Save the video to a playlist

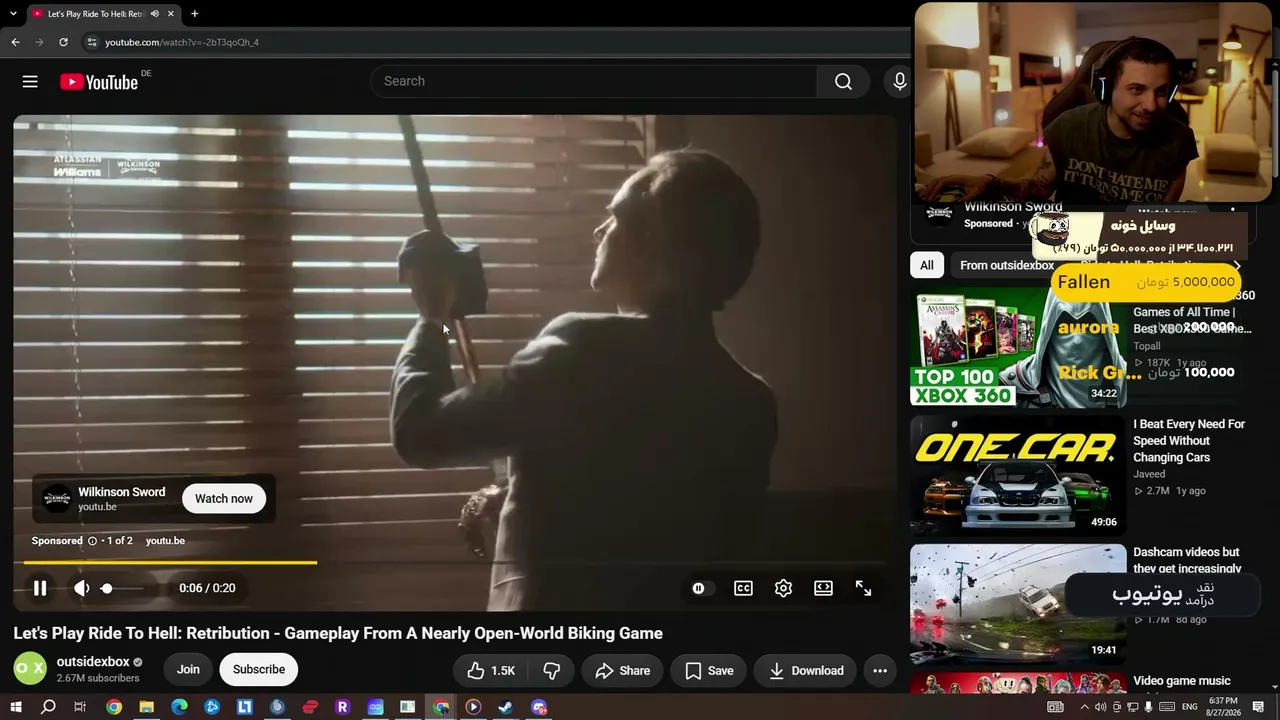pos(709,671)
